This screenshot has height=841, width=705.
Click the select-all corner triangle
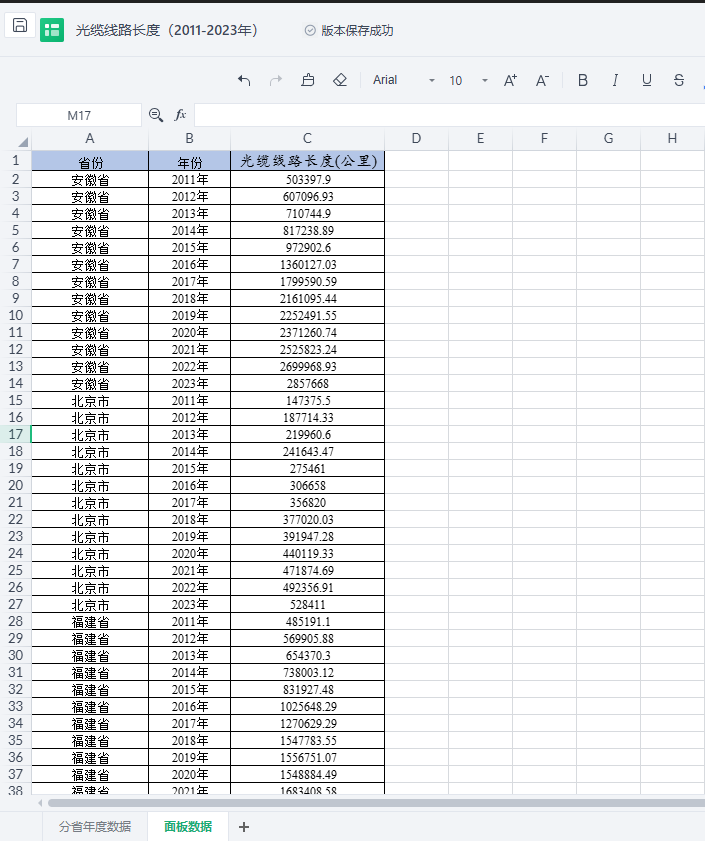(x=23, y=142)
